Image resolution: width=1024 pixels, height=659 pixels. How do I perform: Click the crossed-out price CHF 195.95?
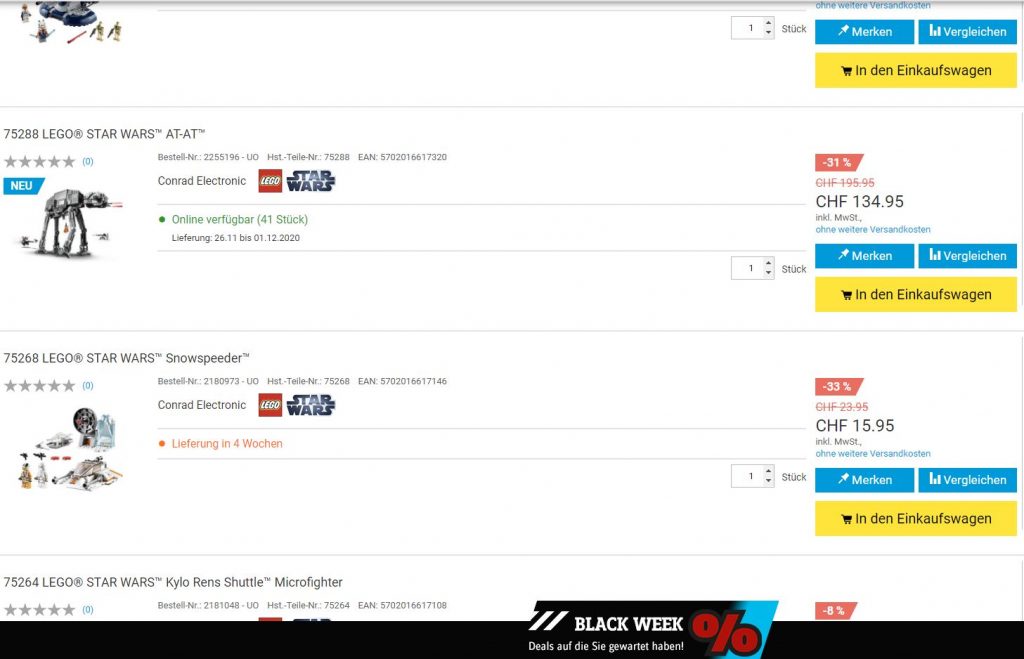[845, 183]
